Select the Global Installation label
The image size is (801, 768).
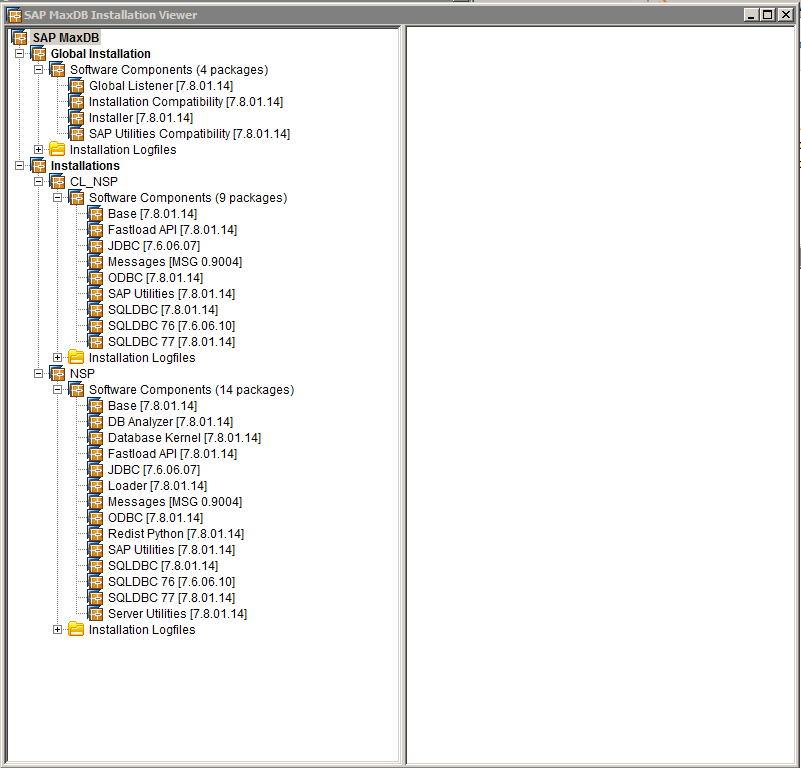[x=101, y=54]
